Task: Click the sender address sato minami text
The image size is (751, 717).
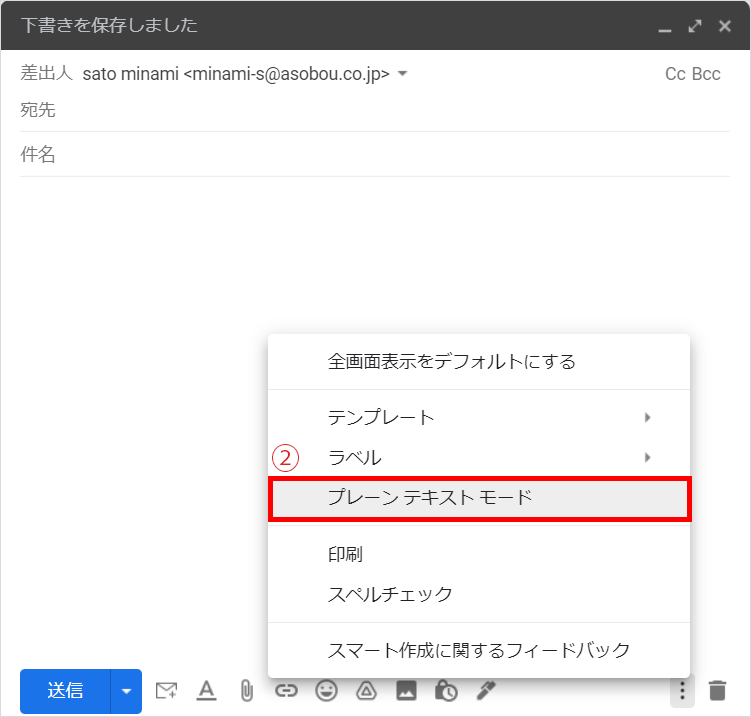Action: click(x=236, y=74)
